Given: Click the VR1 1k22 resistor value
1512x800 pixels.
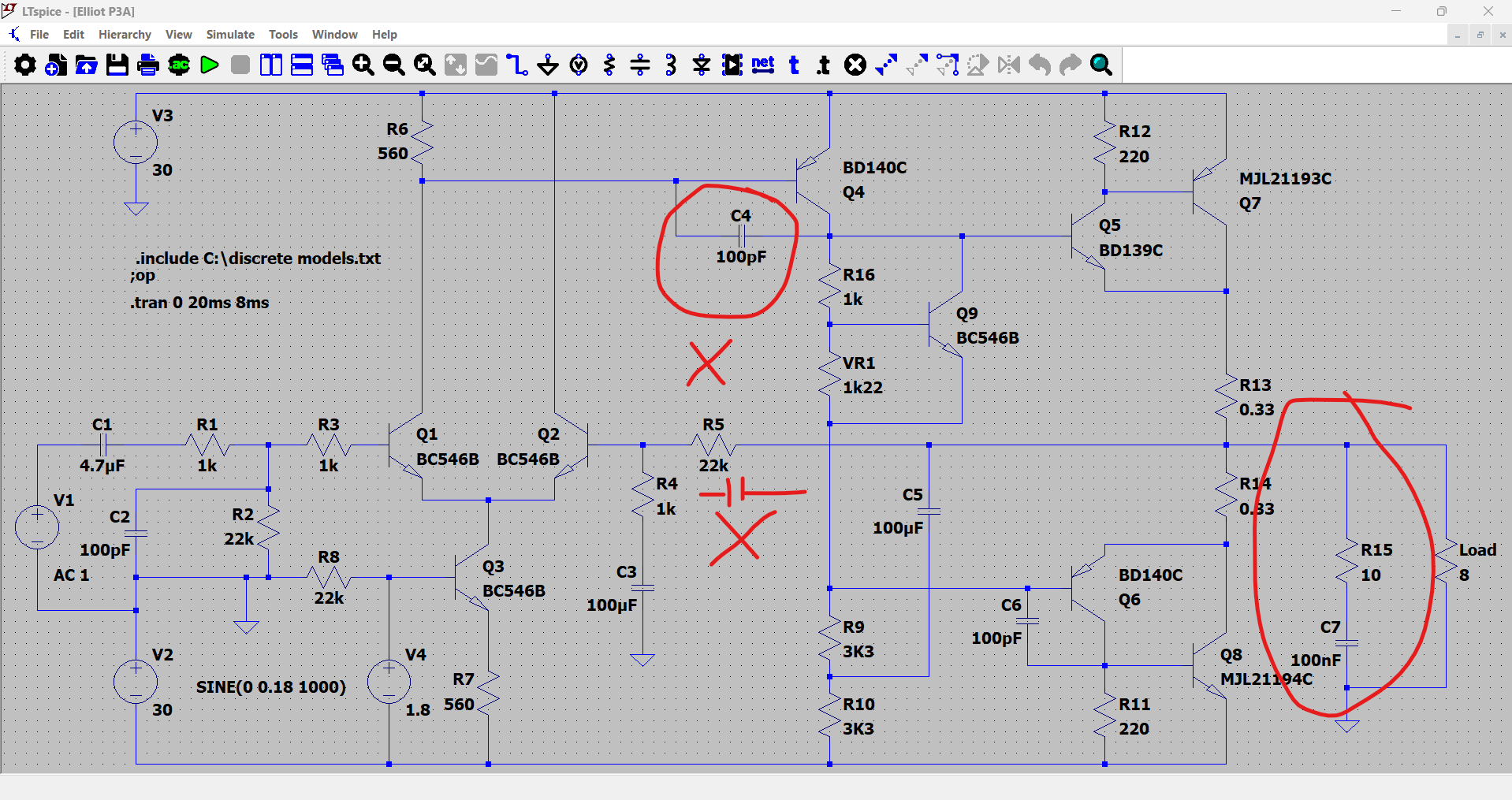Looking at the screenshot, I should (862, 388).
